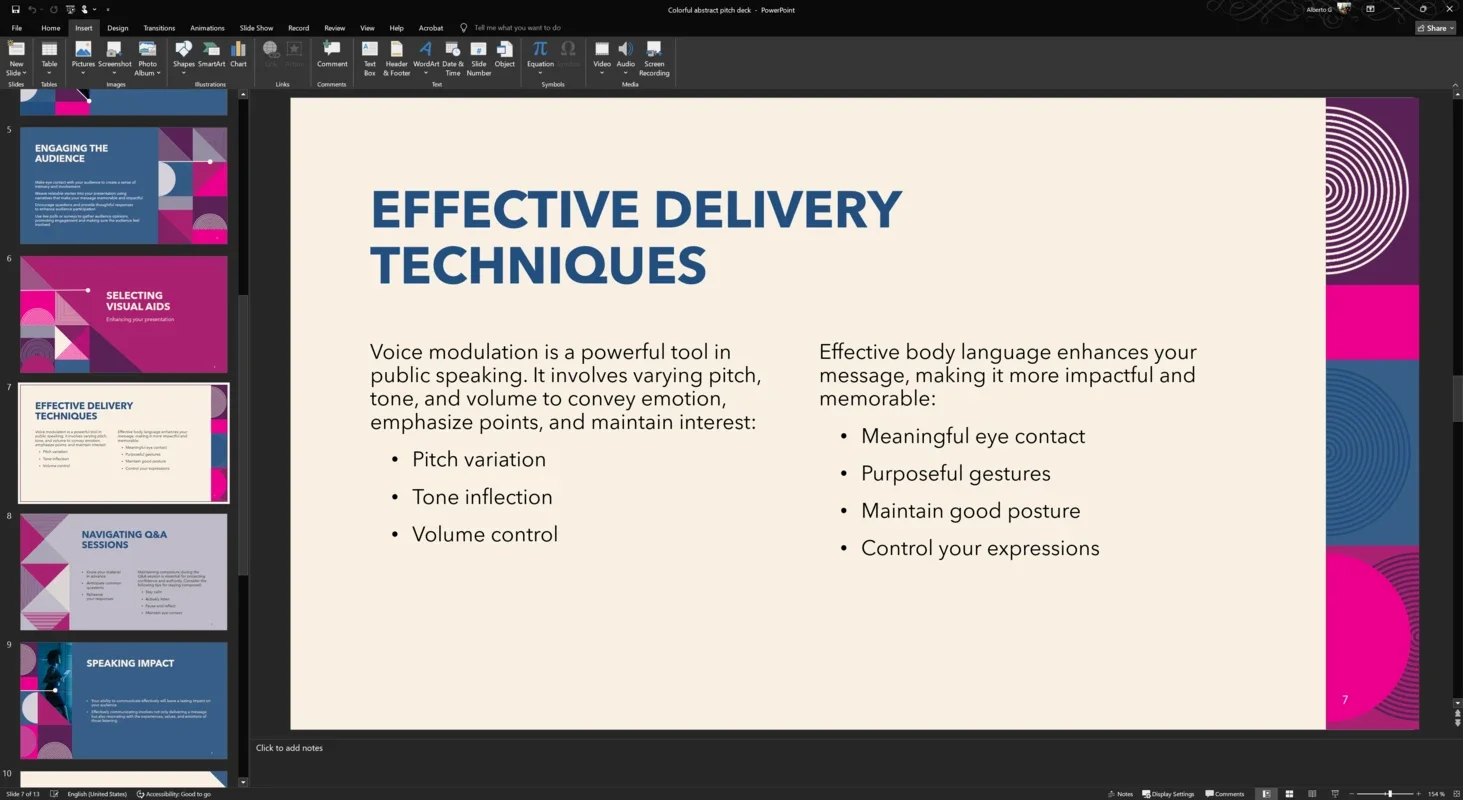The height and width of the screenshot is (800, 1463).
Task: Toggle Touch/Mouse mode in the quick access toolbar
Action: (x=84, y=9)
